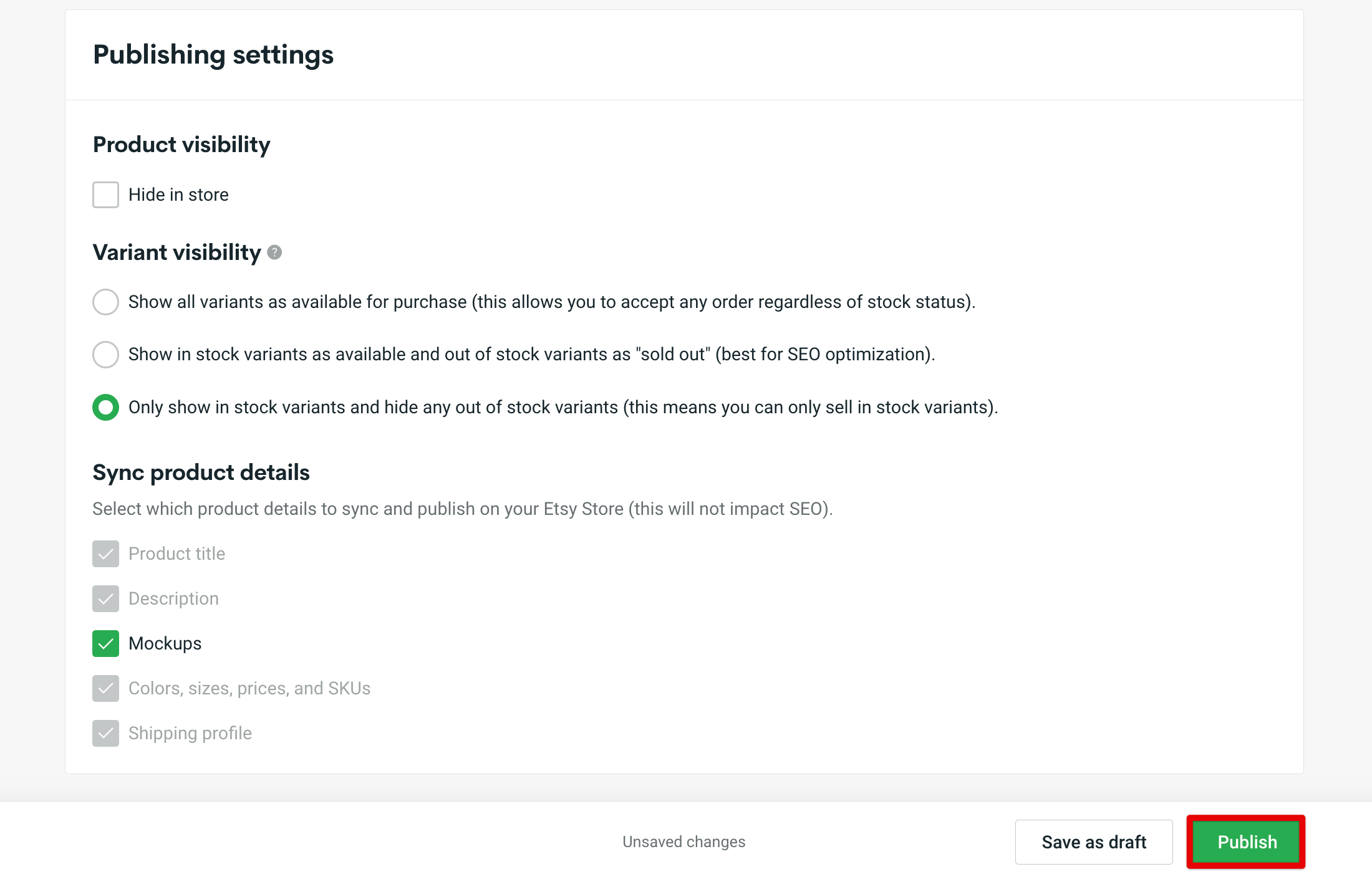Click the Description sync checkbox

(x=105, y=598)
